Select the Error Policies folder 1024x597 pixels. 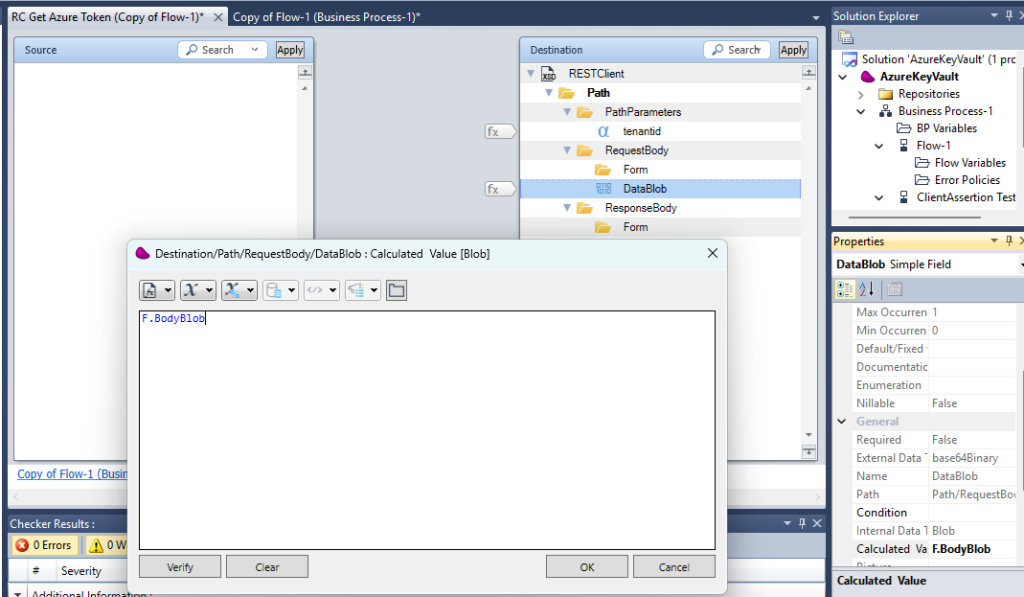(x=966, y=180)
